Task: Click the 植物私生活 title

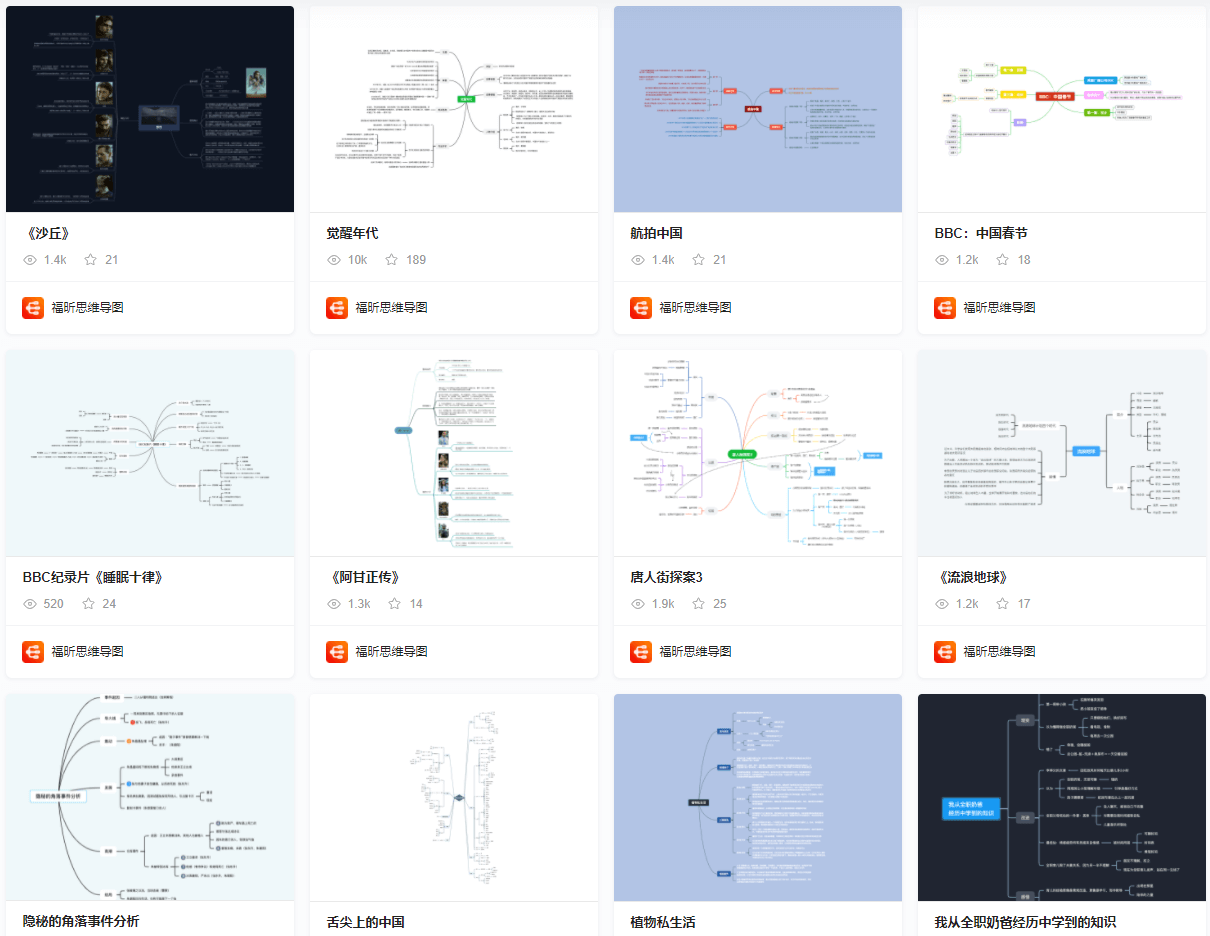Action: coord(663,922)
